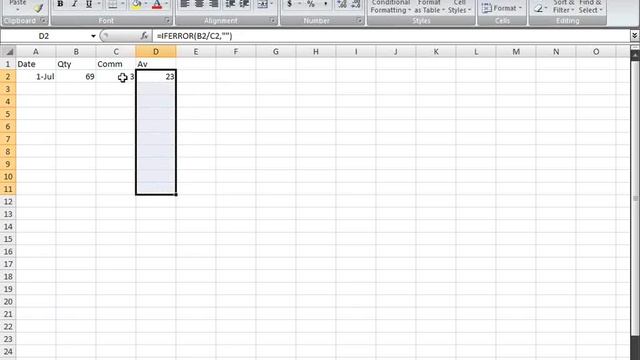Open Format as Table gallery
This screenshot has width=640, height=360.
click(429, 7)
